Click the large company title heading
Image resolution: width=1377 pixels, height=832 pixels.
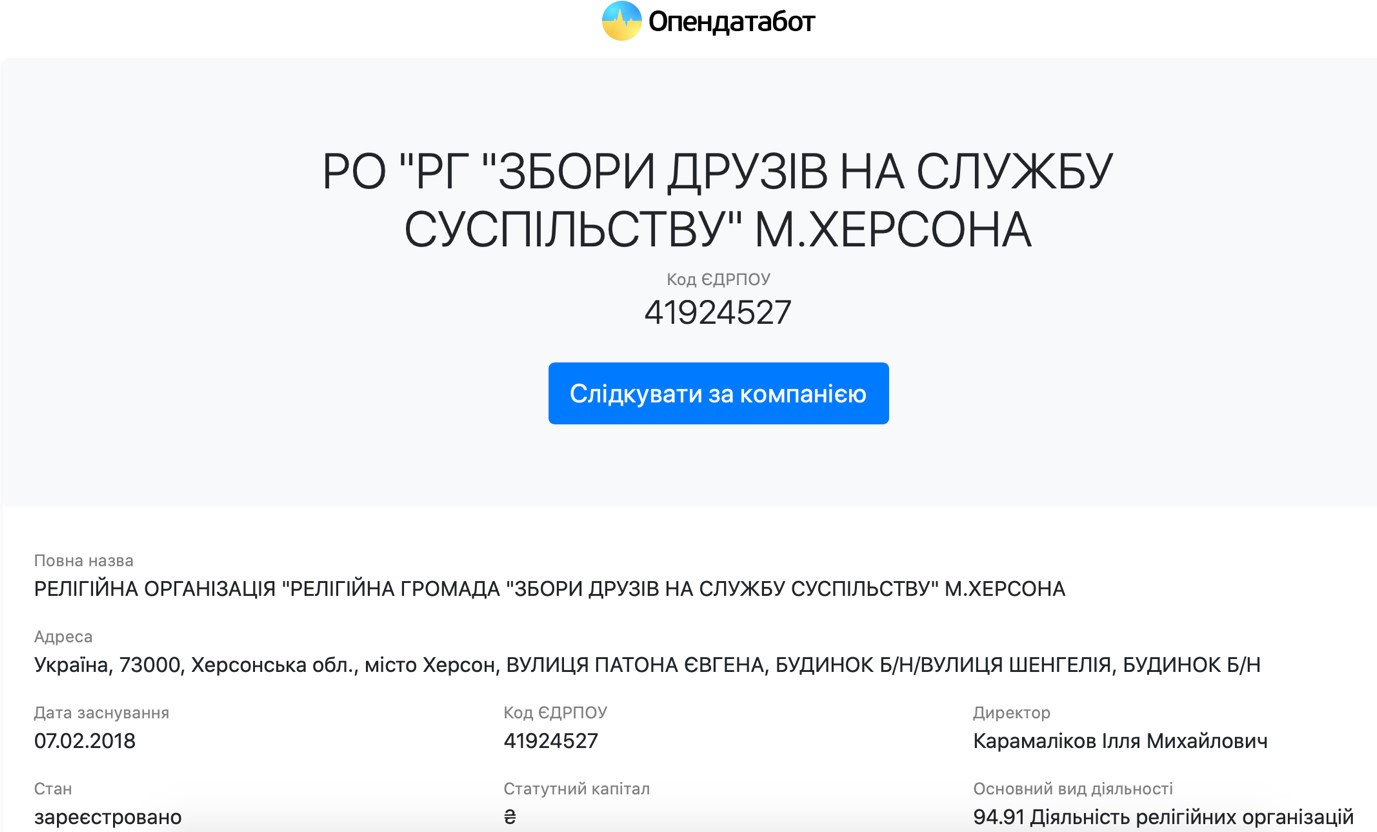(x=718, y=201)
